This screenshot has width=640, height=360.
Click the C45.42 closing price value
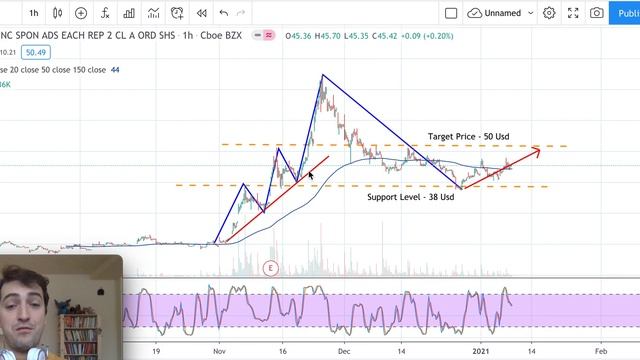384,36
